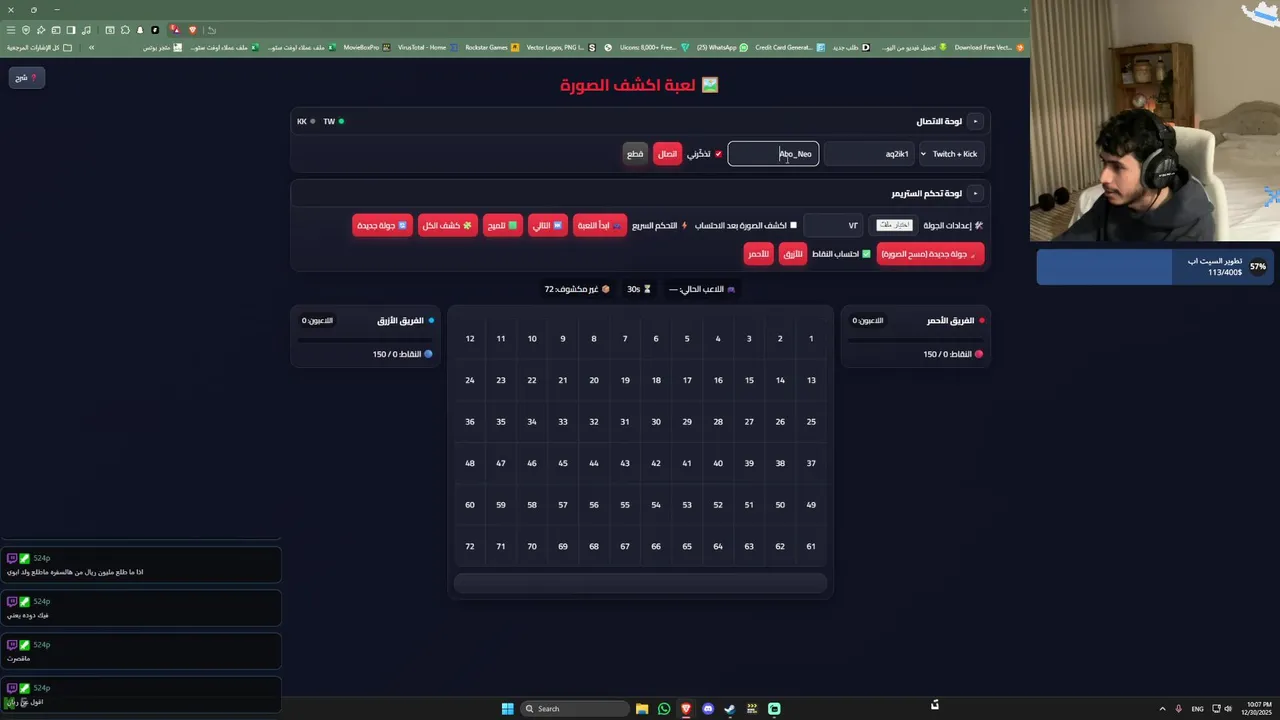Click كشف الكل reveal all button
The width and height of the screenshot is (1280, 720).
coord(447,225)
